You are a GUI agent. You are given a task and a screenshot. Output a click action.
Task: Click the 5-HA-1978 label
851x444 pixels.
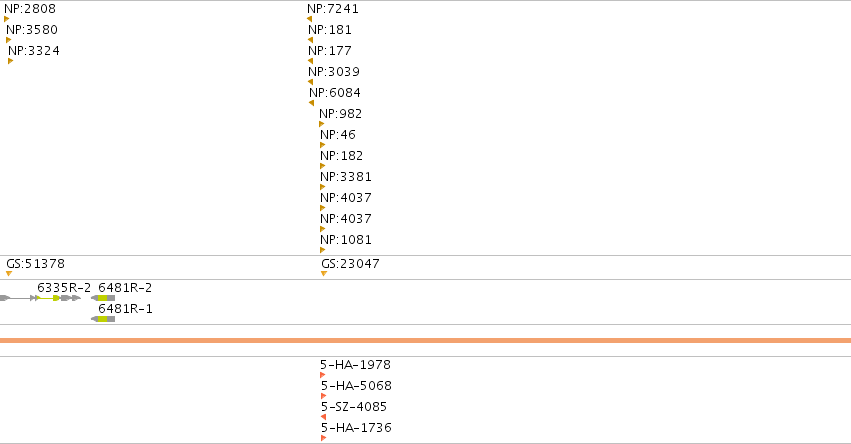pyautogui.click(x=355, y=365)
